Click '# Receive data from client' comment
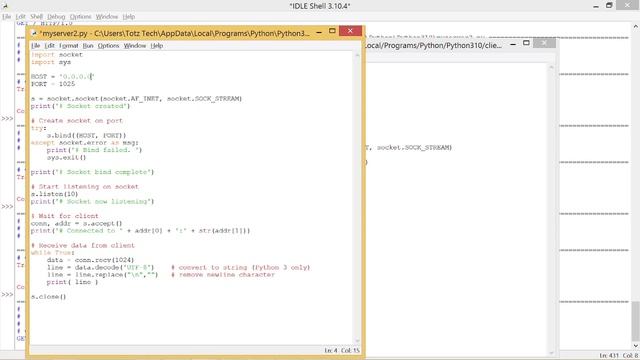640x360 pixels. pos(82,246)
